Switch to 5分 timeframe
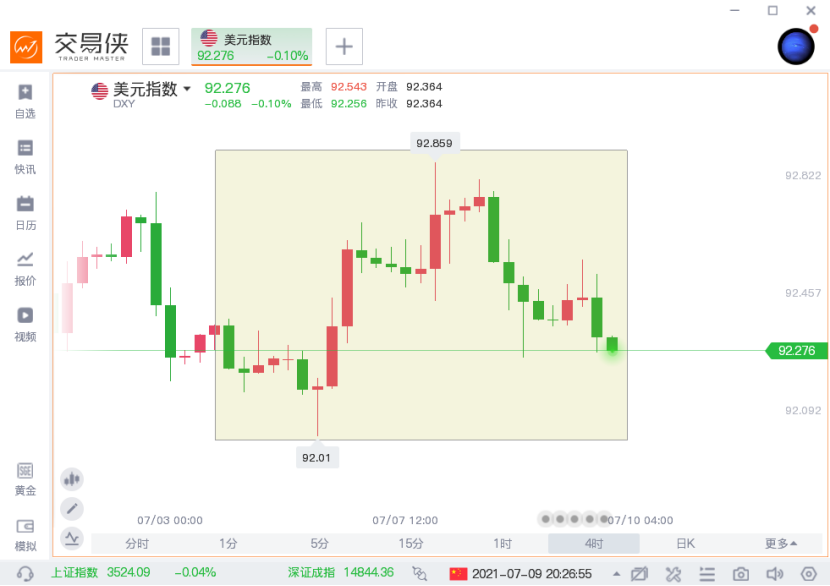Screen dimensions: 830x586 pos(319,544)
